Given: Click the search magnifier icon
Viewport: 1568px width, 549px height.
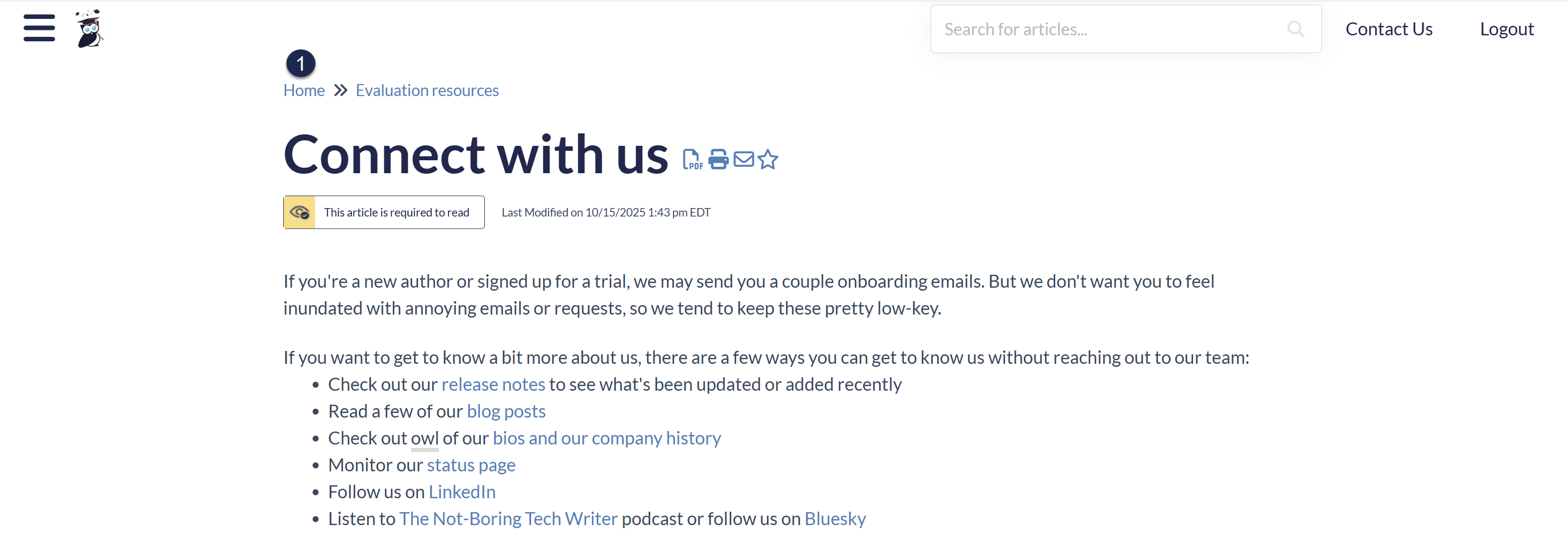Looking at the screenshot, I should click(x=1295, y=29).
